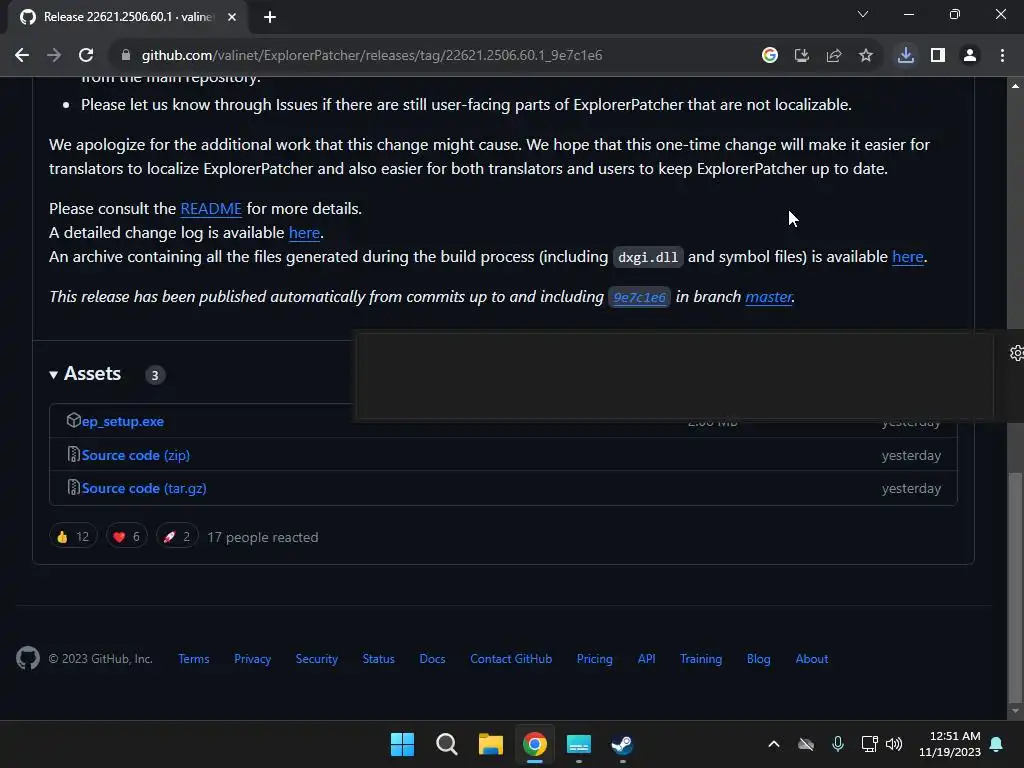This screenshot has height=768, width=1024.
Task: Open the Security footer link
Action: pyautogui.click(x=317, y=659)
